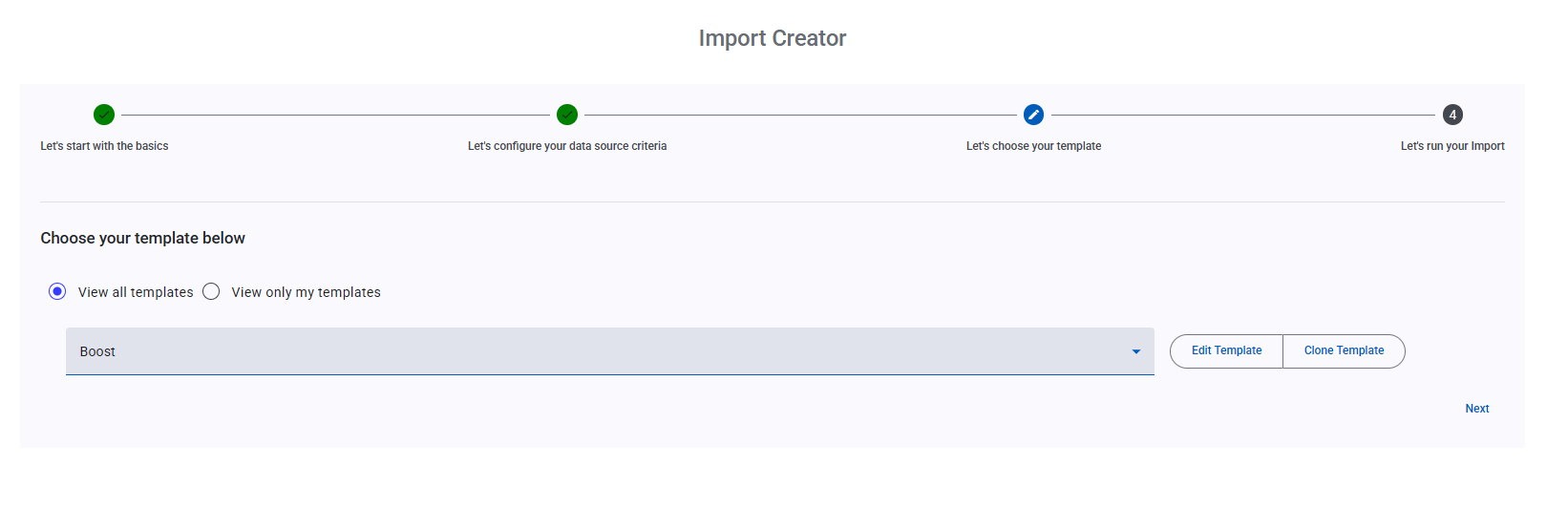The height and width of the screenshot is (508, 1568).
Task: Click the step 4 circle icon
Action: [x=1452, y=115]
